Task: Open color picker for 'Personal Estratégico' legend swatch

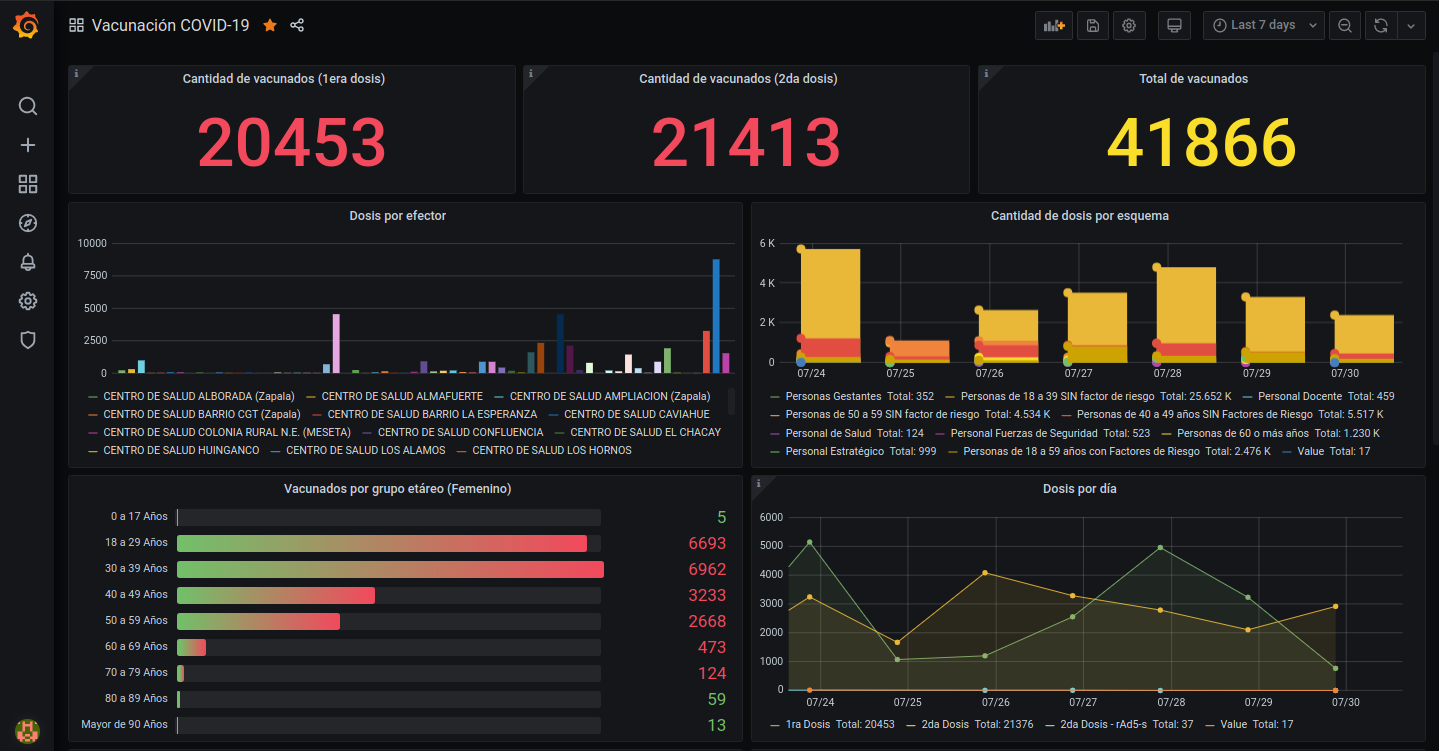Action: (776, 452)
